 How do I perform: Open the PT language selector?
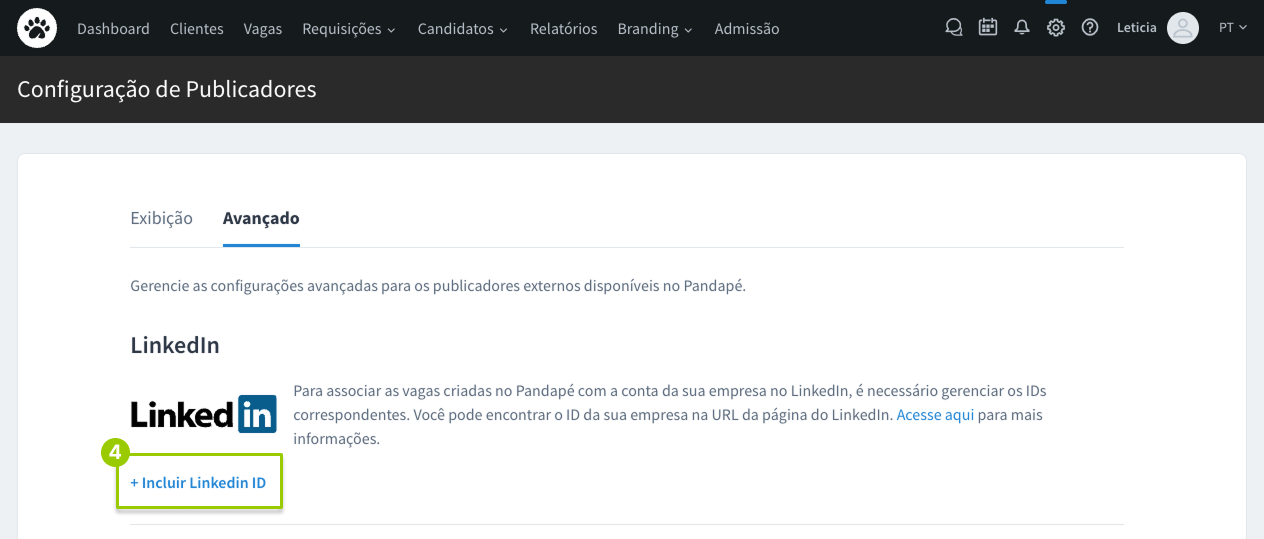pyautogui.click(x=1233, y=28)
